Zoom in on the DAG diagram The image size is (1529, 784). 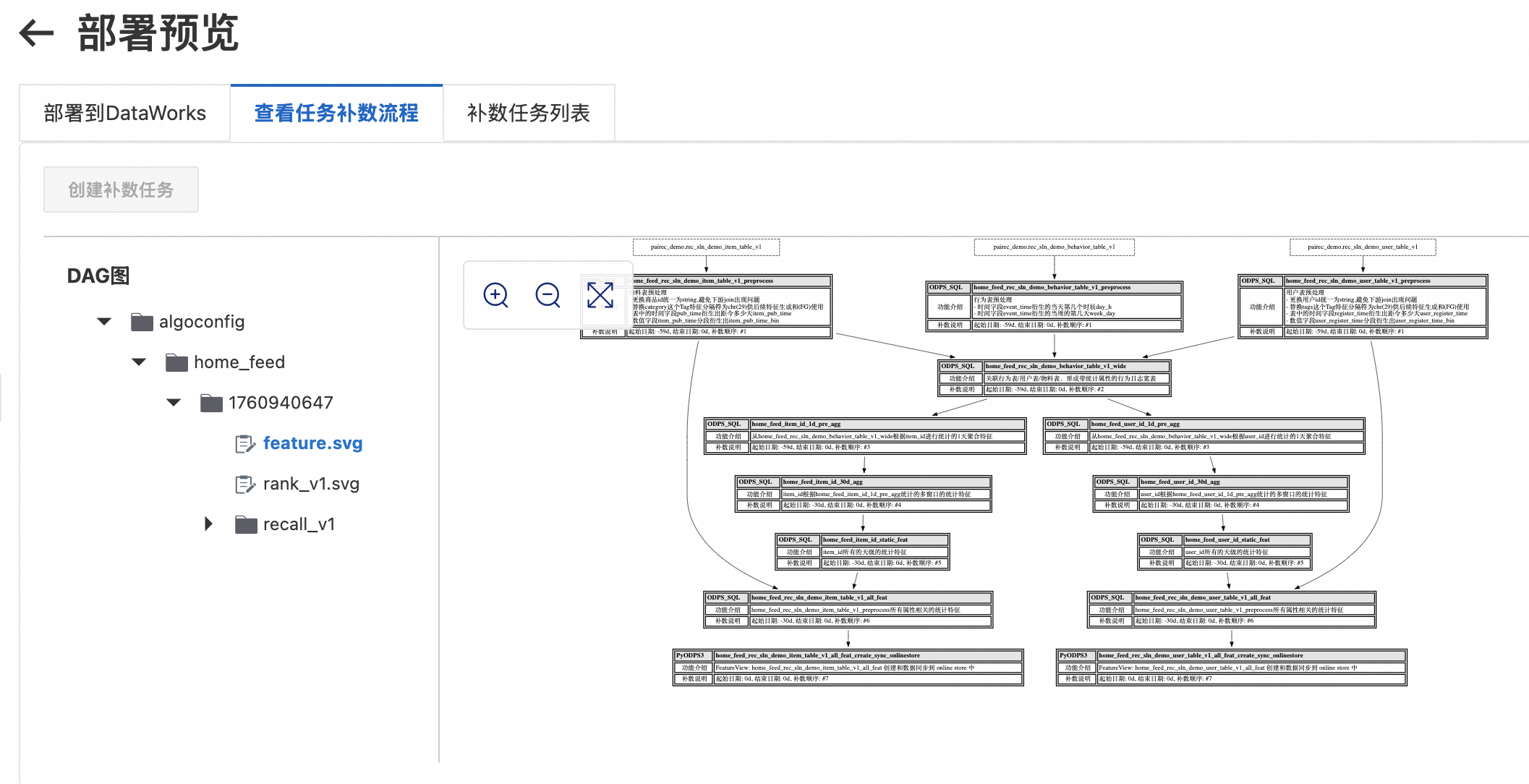[x=495, y=295]
